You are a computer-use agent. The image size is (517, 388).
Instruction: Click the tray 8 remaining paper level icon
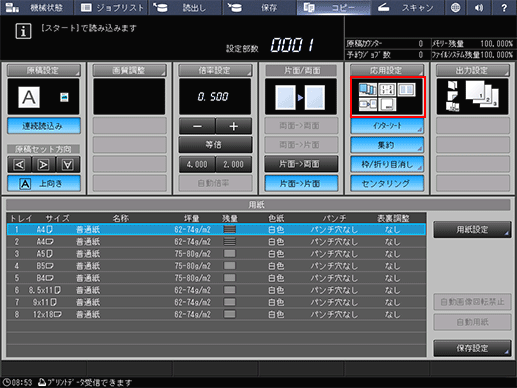point(230,314)
